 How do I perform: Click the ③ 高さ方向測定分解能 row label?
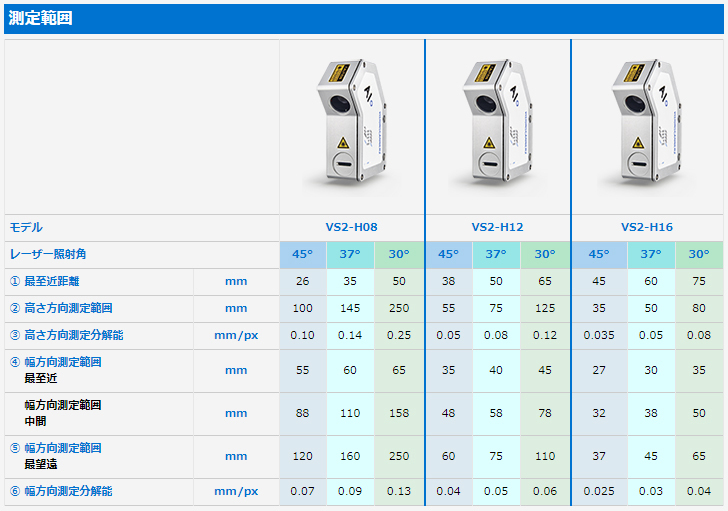(x=66, y=335)
